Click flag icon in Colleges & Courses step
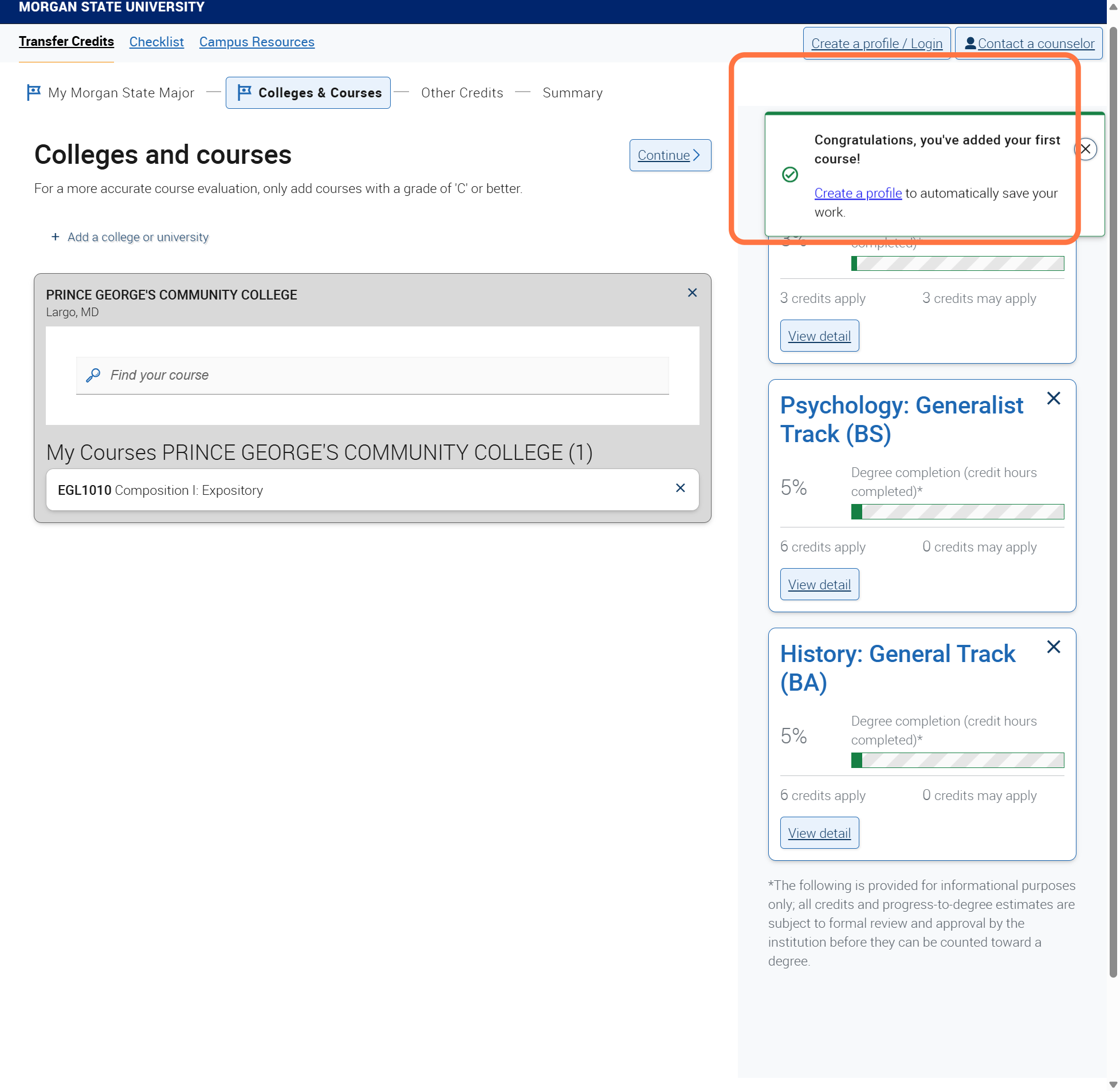This screenshot has width=1120, height=1091. pos(244,92)
